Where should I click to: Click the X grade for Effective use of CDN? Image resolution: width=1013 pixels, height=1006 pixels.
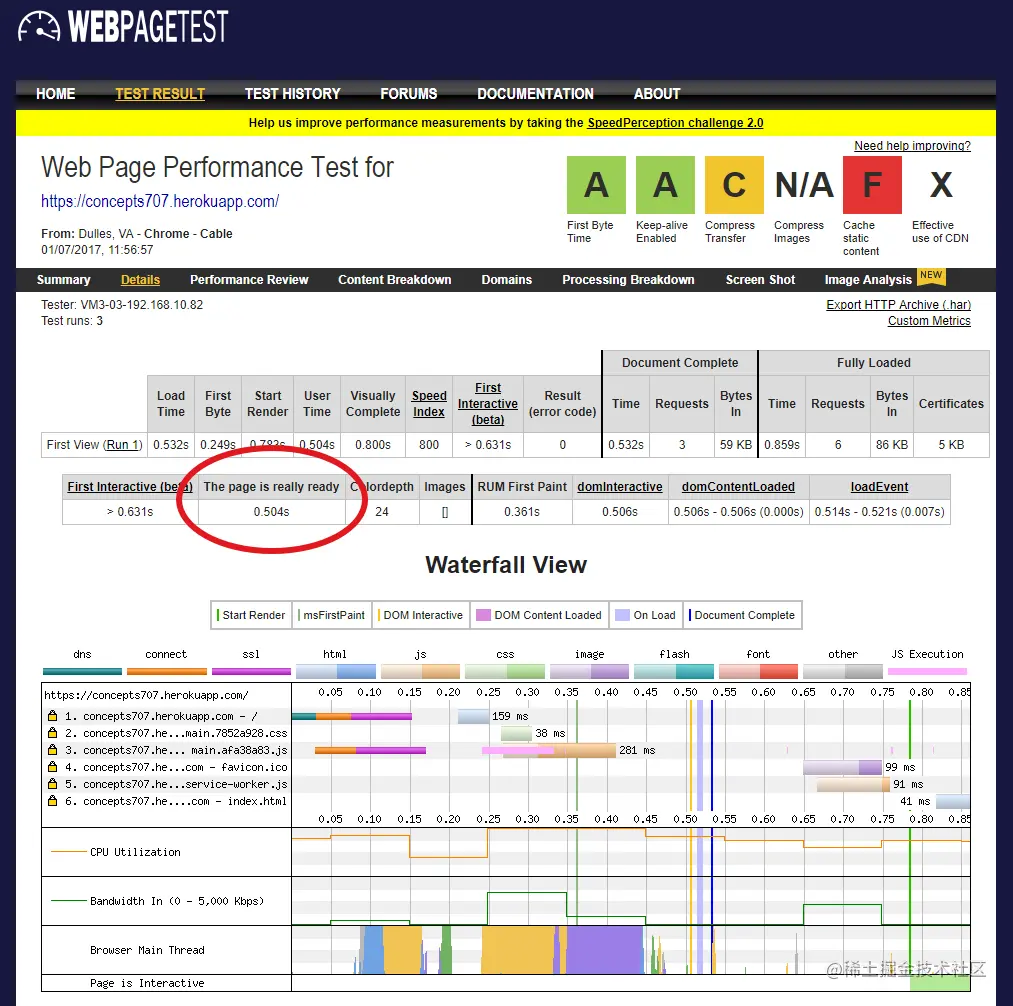941,185
